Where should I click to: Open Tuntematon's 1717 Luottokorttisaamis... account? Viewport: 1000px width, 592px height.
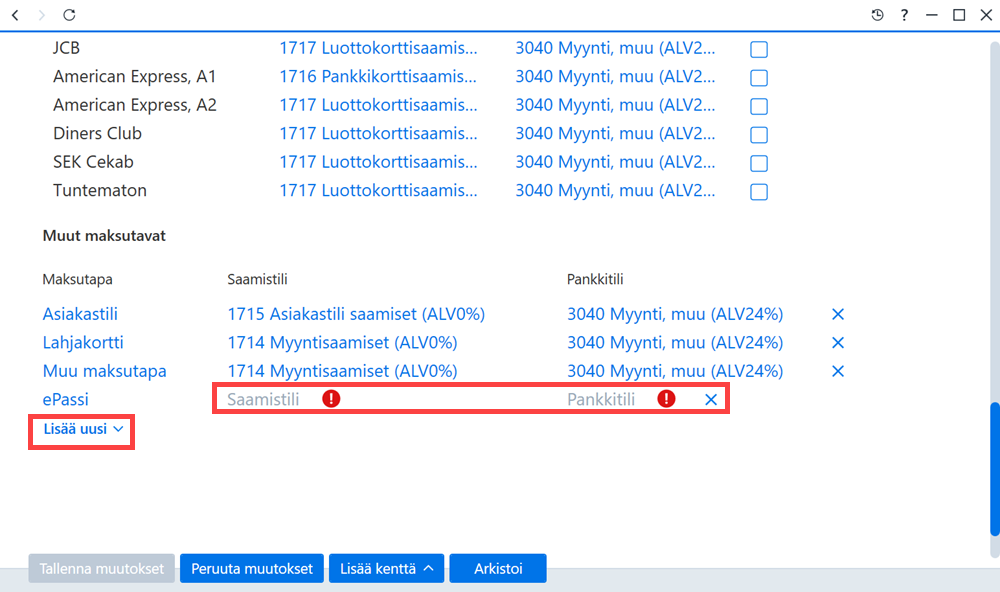tap(378, 190)
